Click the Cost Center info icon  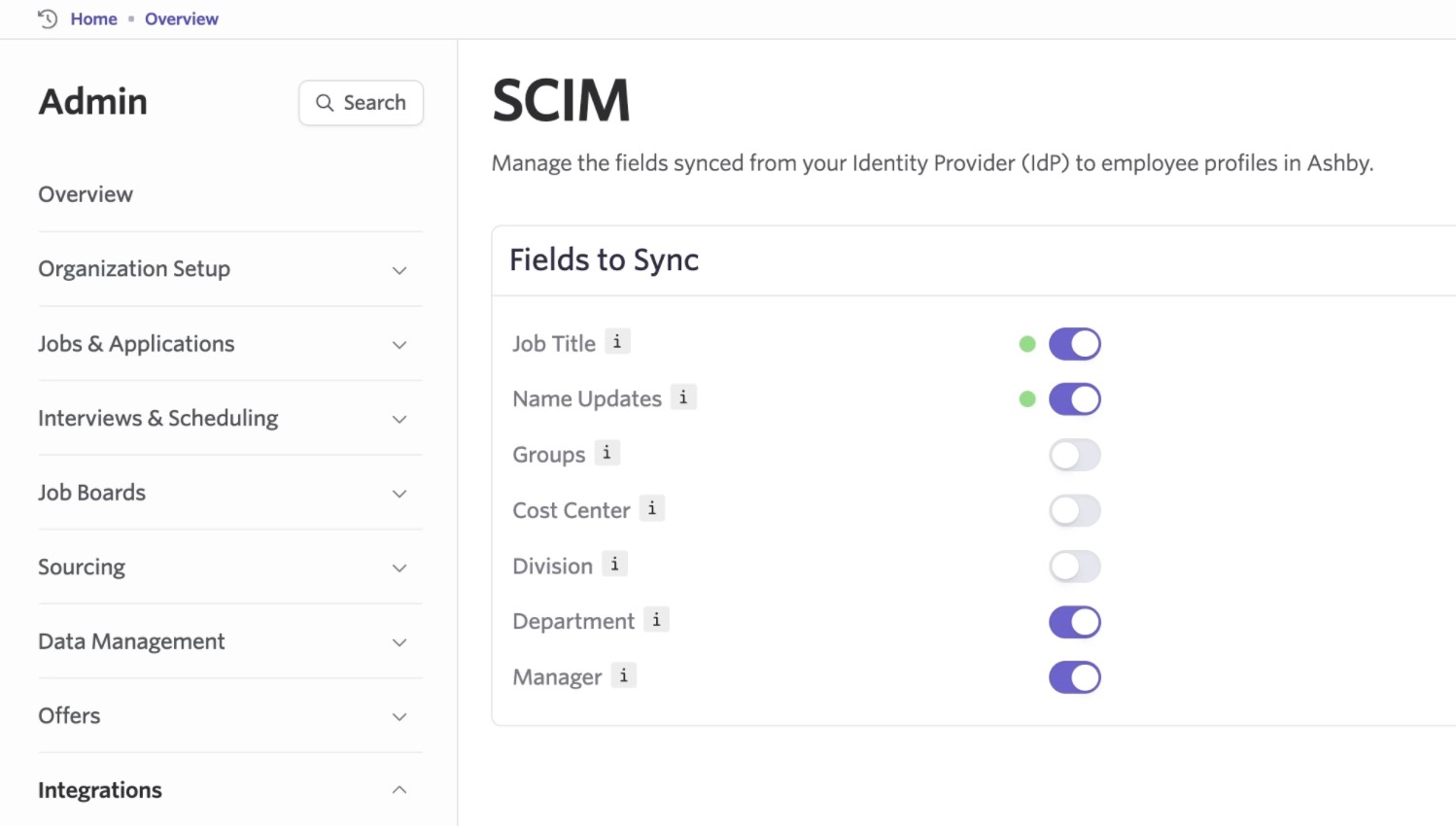pos(652,508)
